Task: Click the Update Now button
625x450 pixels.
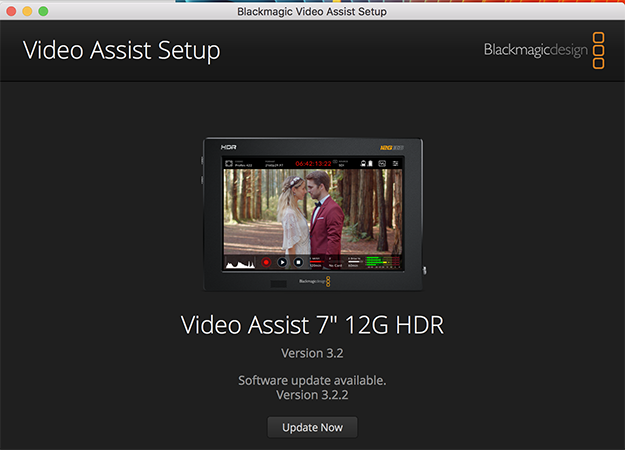Action: click(x=312, y=427)
